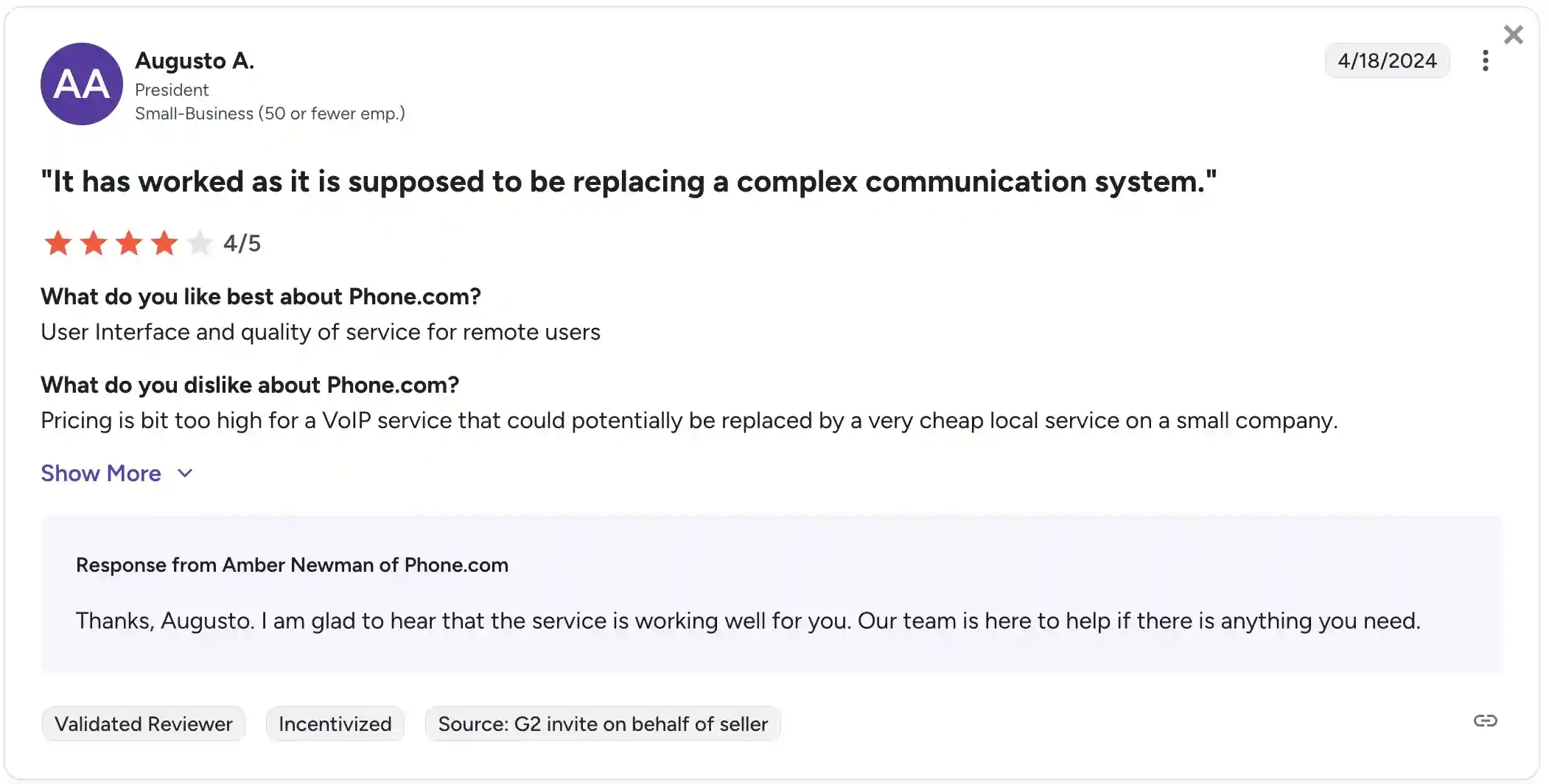Click Source: G2 invite badge
This screenshot has height=784, width=1549.
coord(603,724)
